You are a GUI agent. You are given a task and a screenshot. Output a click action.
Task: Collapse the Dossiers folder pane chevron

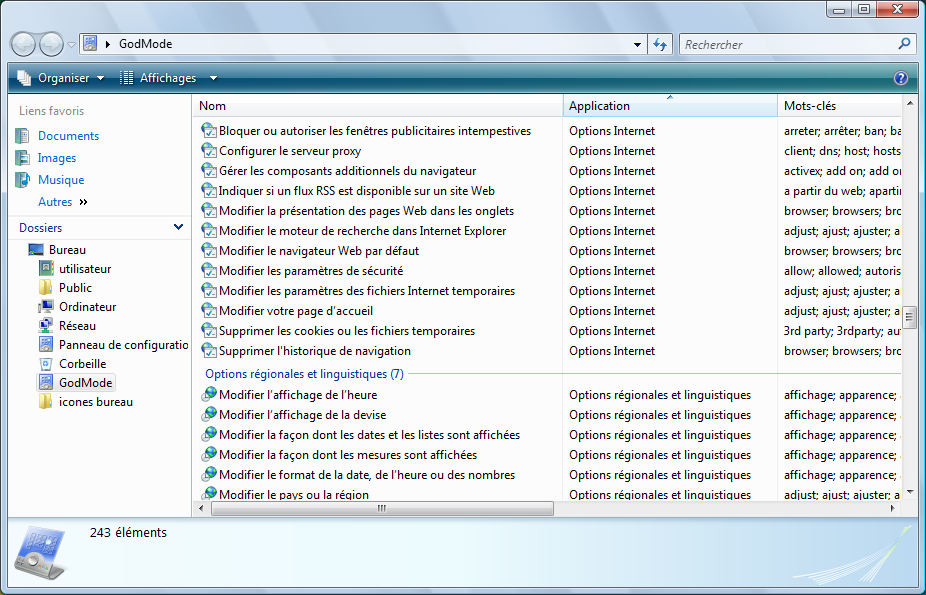(178, 228)
